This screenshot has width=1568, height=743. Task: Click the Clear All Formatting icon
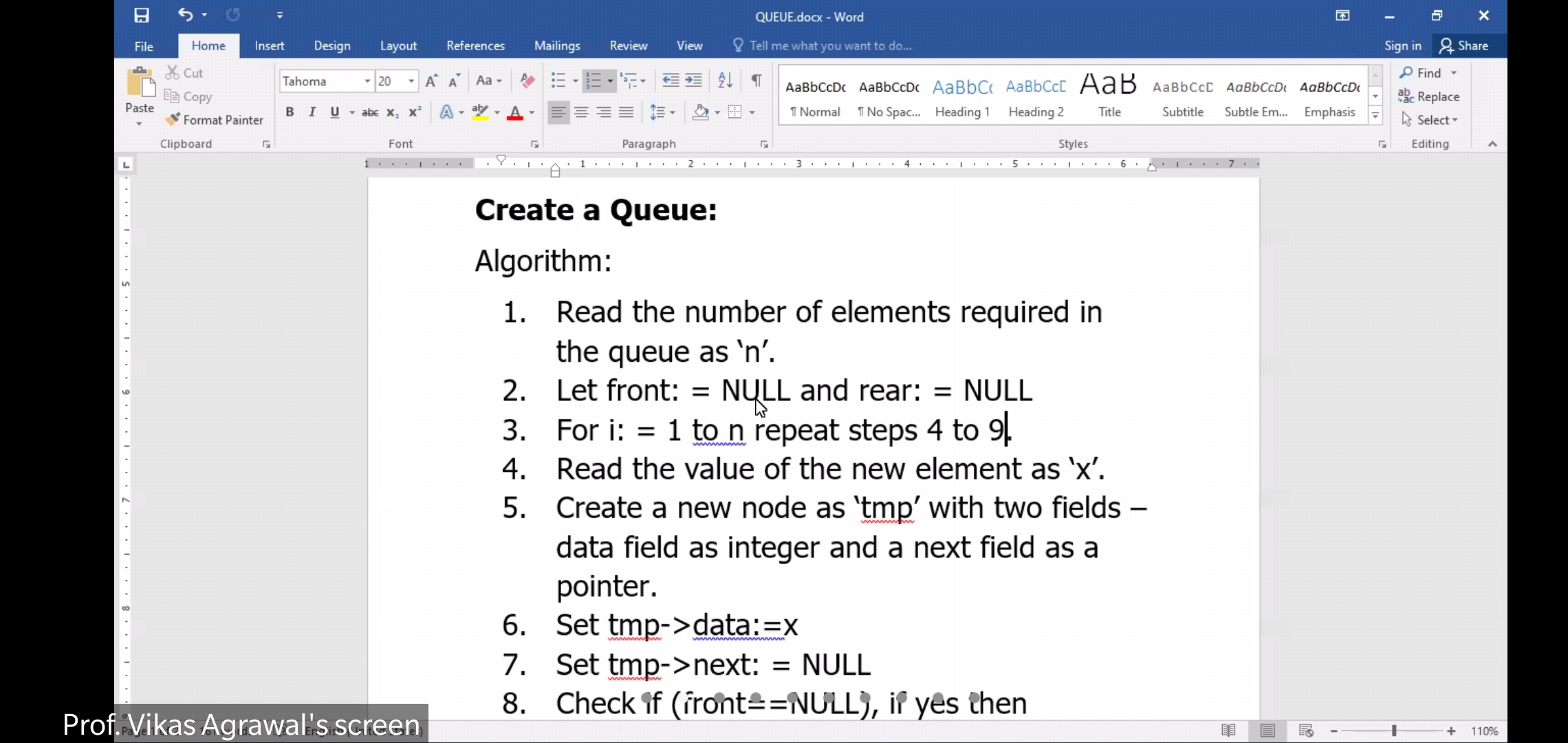click(x=527, y=80)
